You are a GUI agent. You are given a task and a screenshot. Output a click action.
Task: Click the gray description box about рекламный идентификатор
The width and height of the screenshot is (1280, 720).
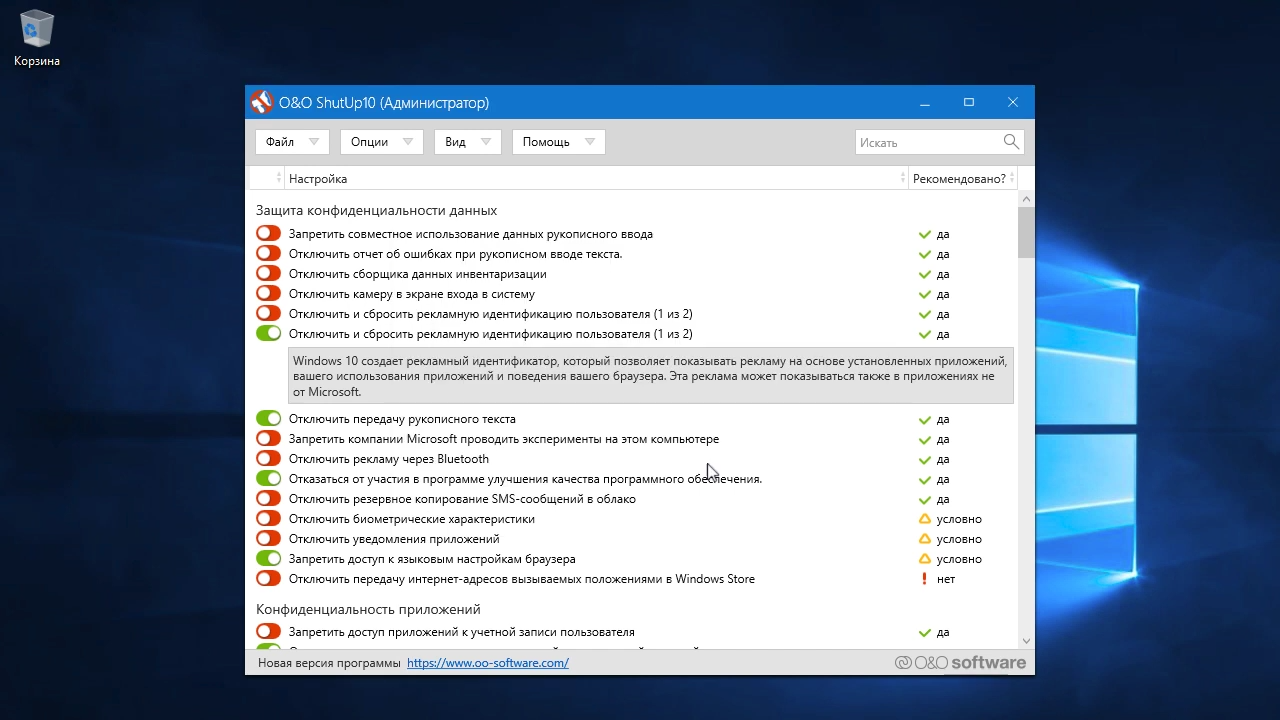point(651,376)
